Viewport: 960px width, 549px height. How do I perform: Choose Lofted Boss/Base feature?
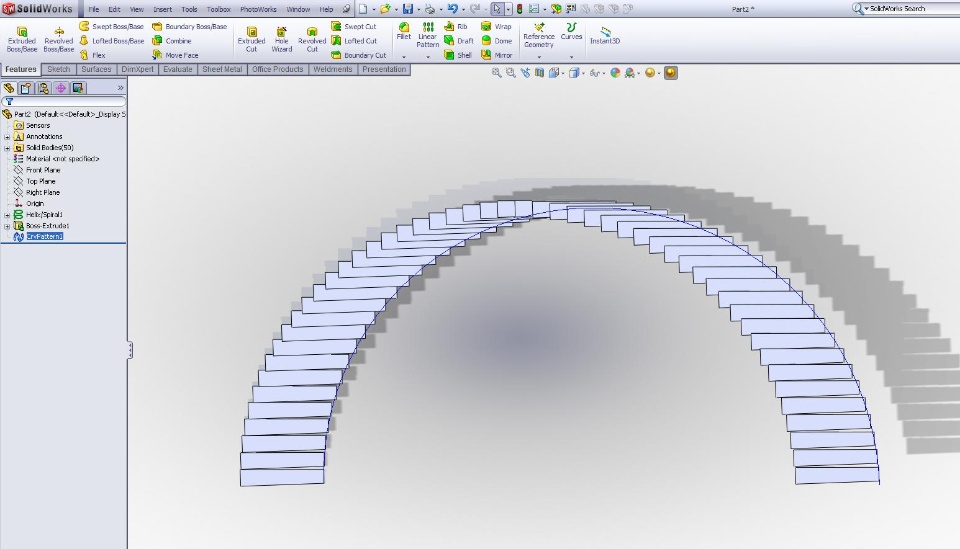tap(111, 40)
